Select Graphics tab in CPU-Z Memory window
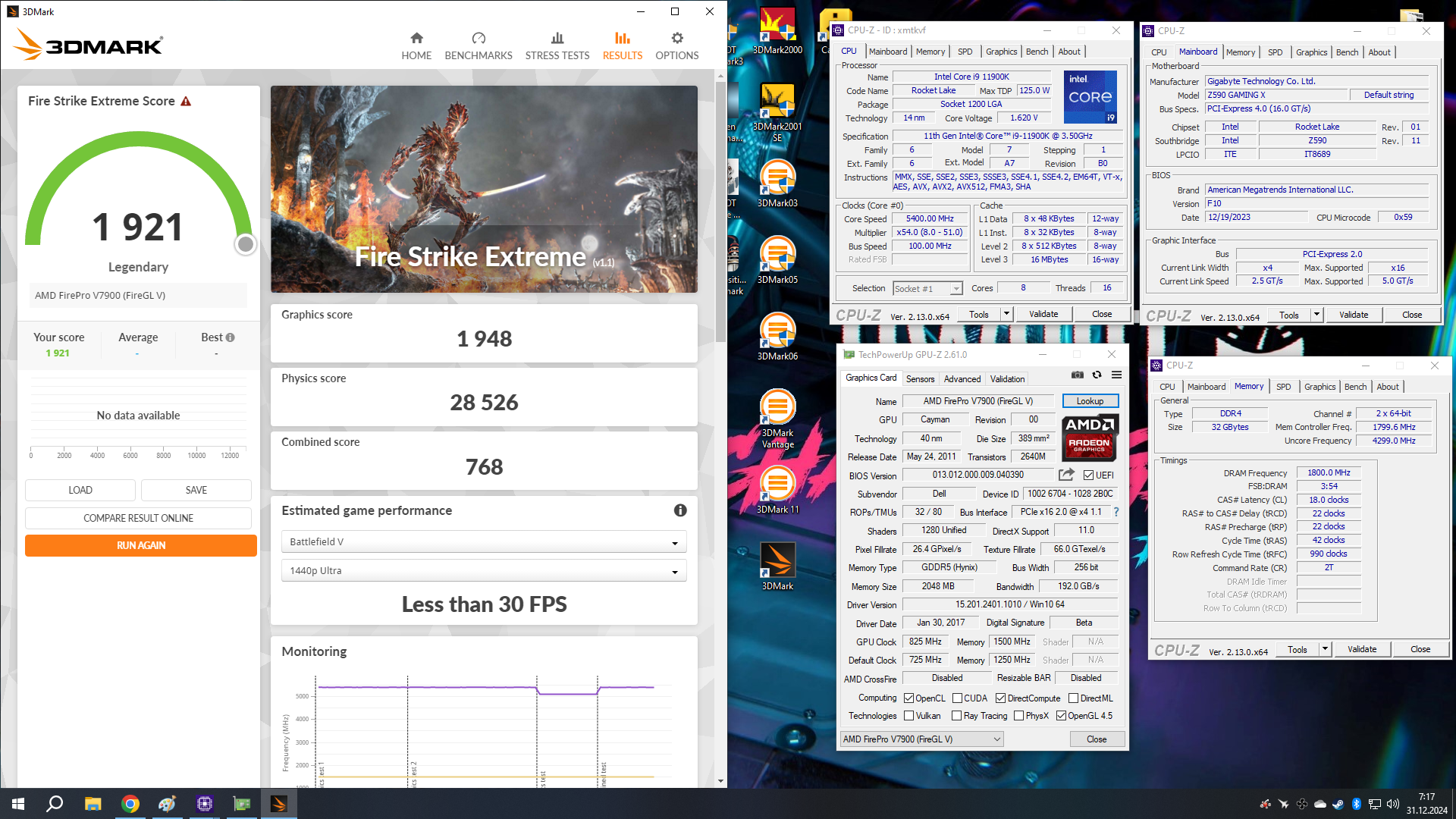 click(x=1319, y=387)
